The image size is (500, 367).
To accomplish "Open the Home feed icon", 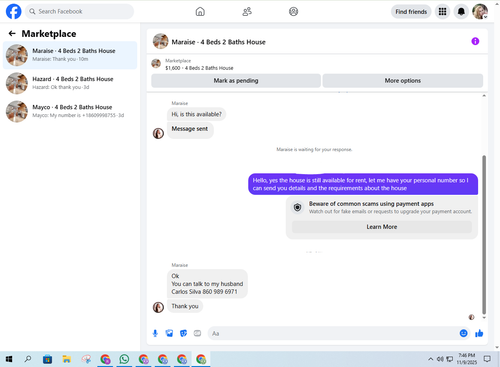I will pos(200,12).
